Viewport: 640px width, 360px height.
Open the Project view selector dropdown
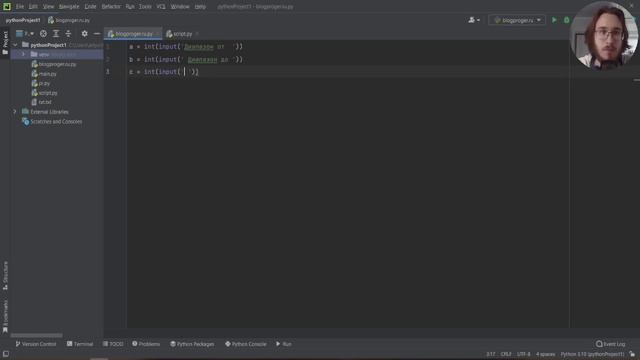[x=24, y=33]
